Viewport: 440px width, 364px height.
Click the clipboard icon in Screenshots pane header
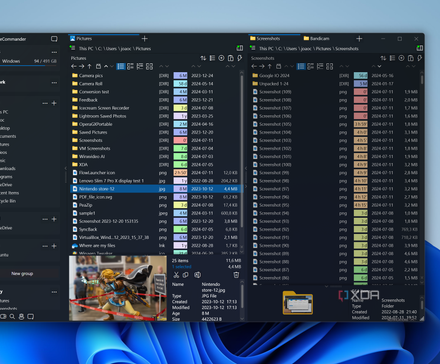[x=411, y=58]
